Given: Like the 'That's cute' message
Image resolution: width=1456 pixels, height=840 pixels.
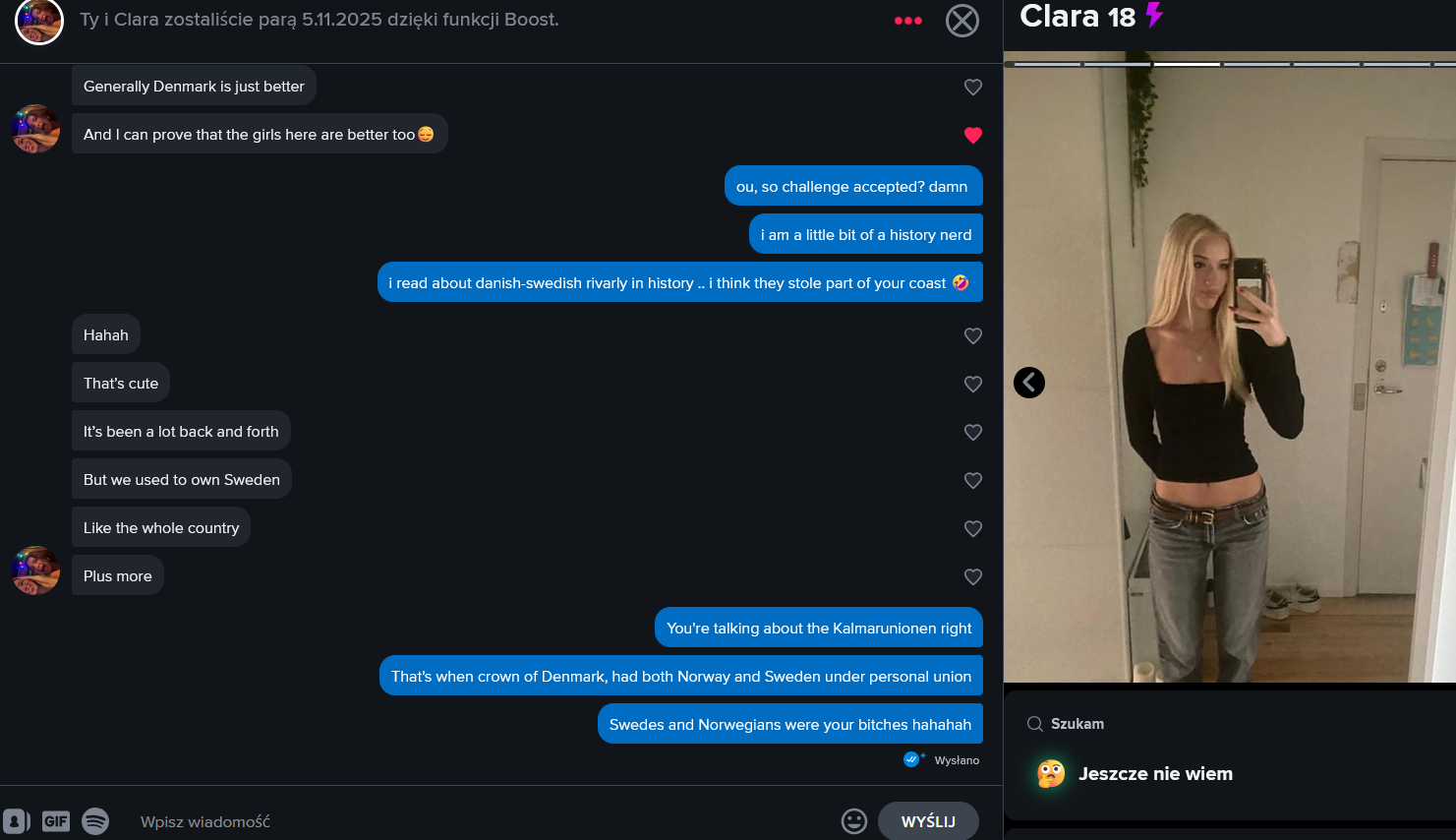Looking at the screenshot, I should tap(973, 385).
